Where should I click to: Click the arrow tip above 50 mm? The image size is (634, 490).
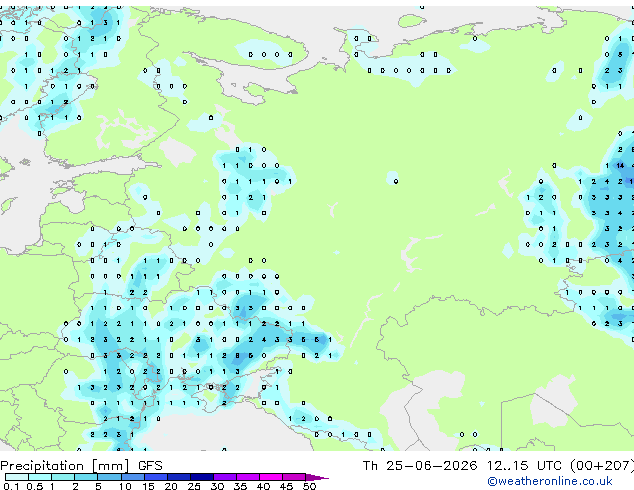click(x=317, y=477)
